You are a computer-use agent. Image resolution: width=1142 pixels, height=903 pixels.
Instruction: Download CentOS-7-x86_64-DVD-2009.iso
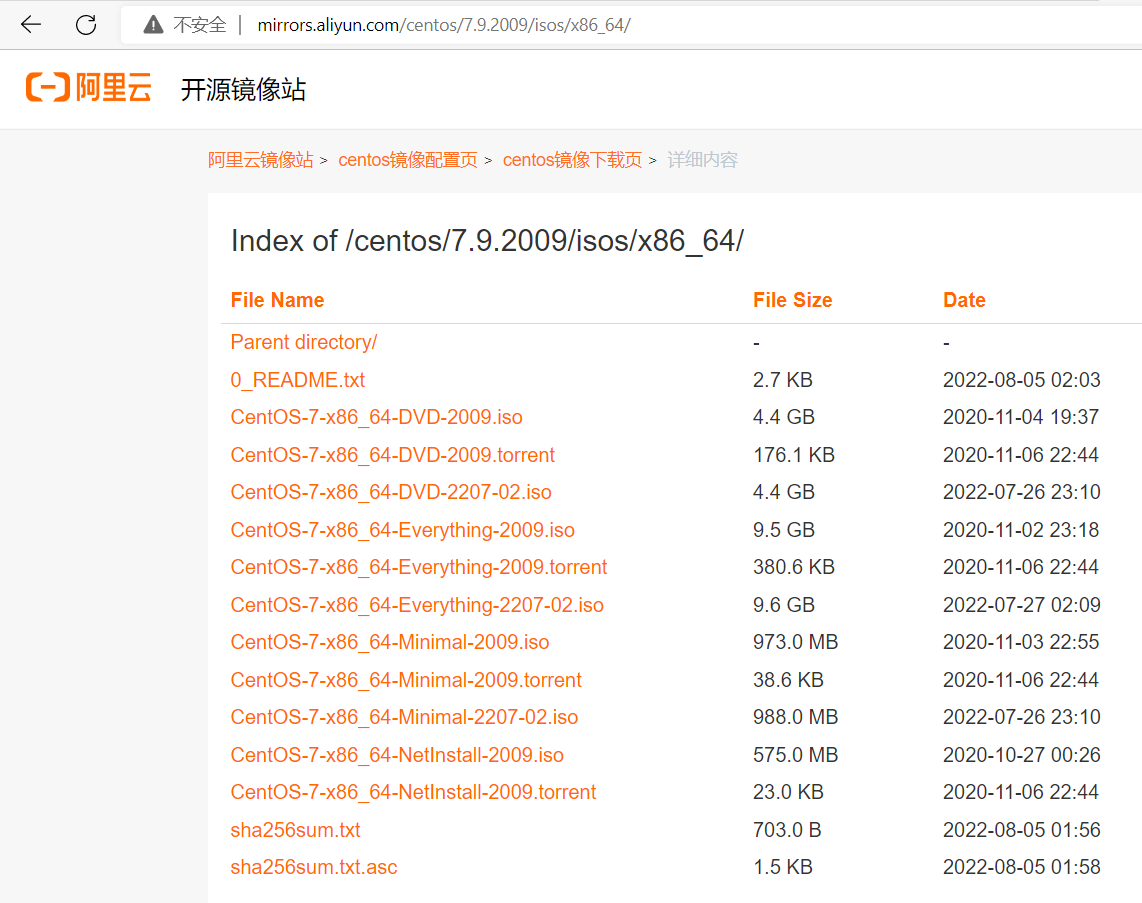pos(377,417)
